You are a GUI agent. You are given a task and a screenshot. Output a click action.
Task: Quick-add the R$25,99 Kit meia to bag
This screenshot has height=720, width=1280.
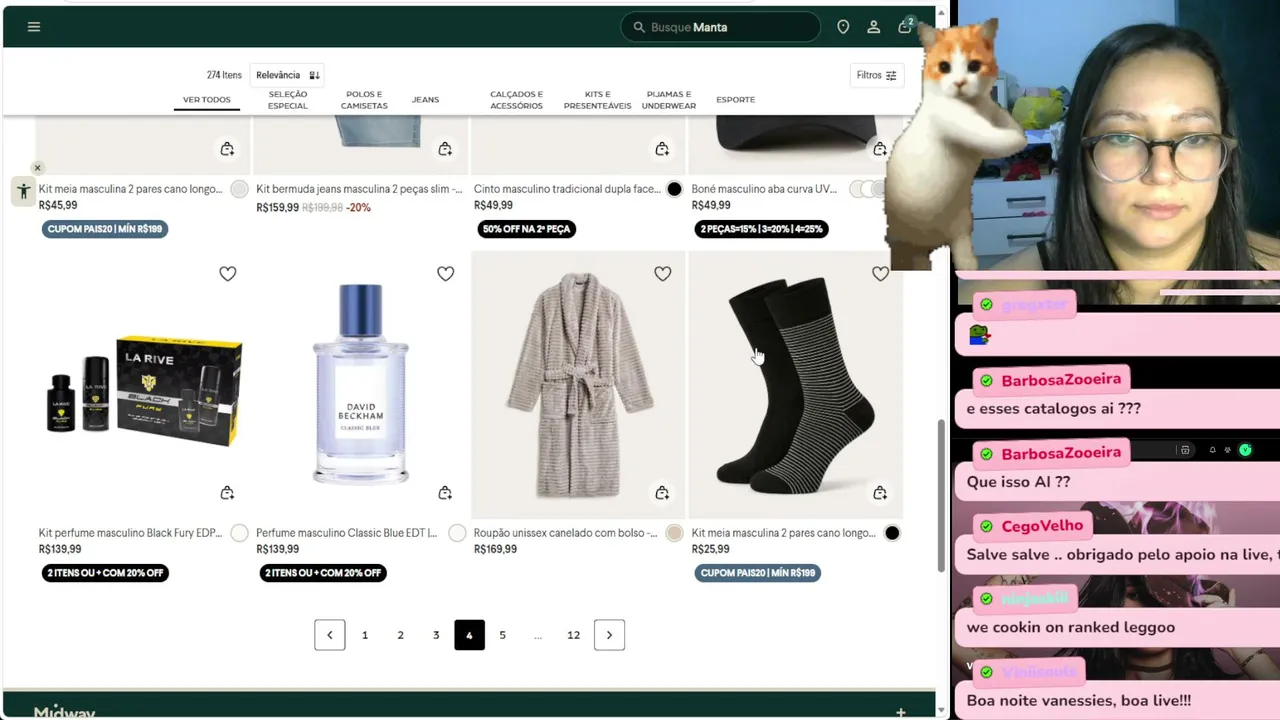click(880, 493)
